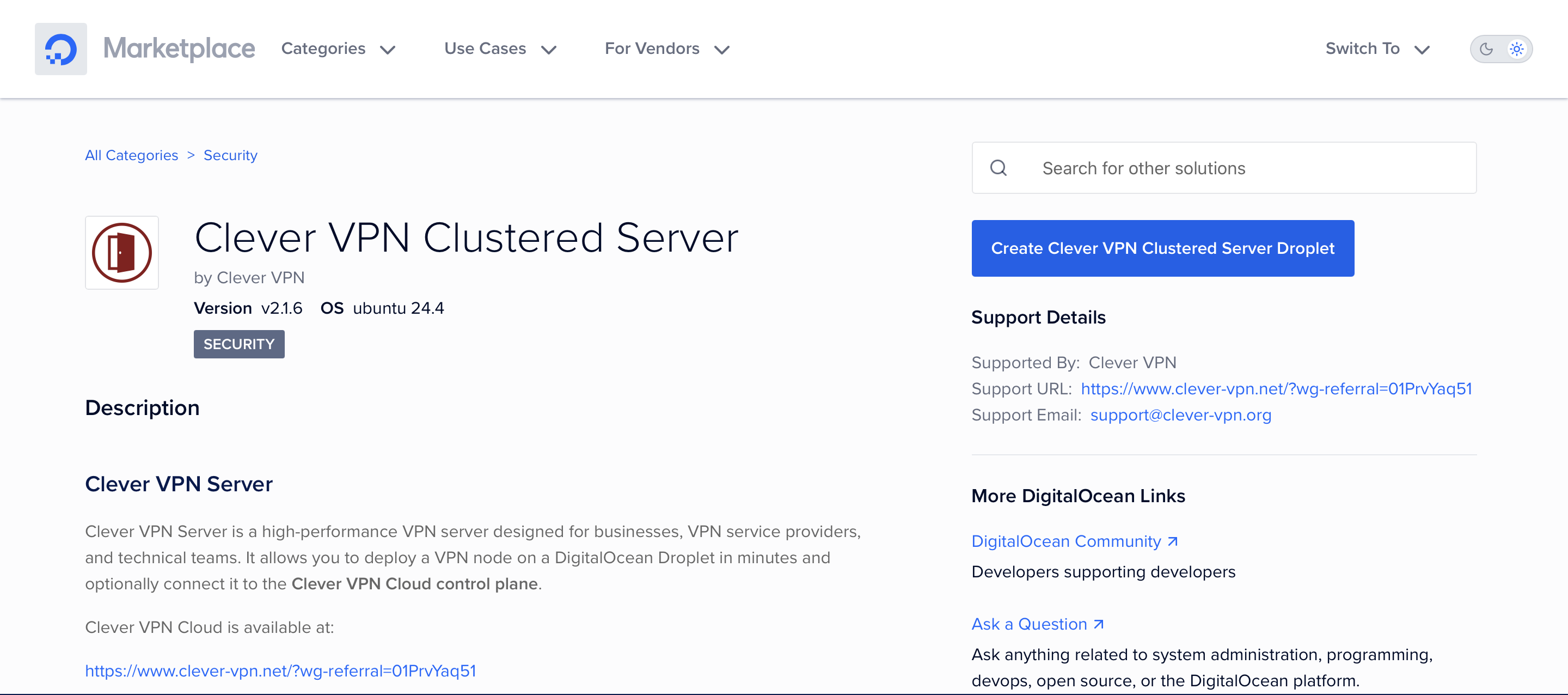Viewport: 1568px width, 695px height.
Task: Click the Marketplace title text
Action: click(179, 48)
